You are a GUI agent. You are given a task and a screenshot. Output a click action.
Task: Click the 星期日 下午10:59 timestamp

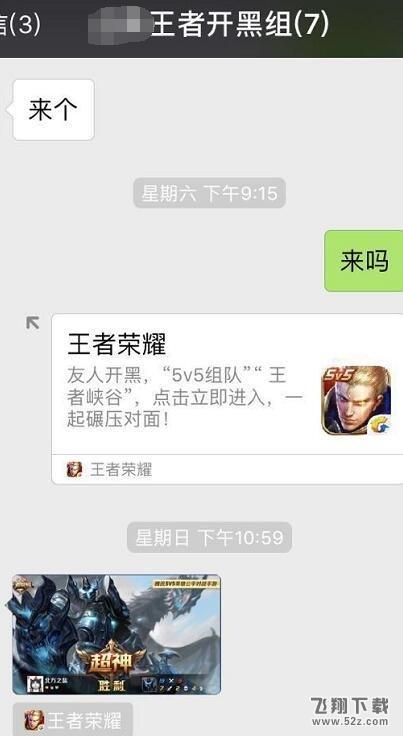pos(209,537)
